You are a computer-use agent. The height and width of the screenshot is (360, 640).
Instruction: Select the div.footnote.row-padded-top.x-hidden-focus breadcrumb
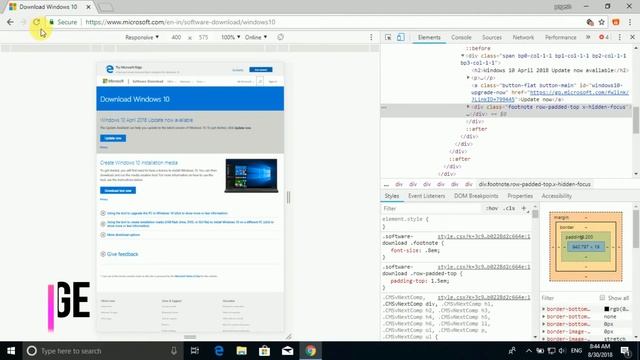point(535,184)
